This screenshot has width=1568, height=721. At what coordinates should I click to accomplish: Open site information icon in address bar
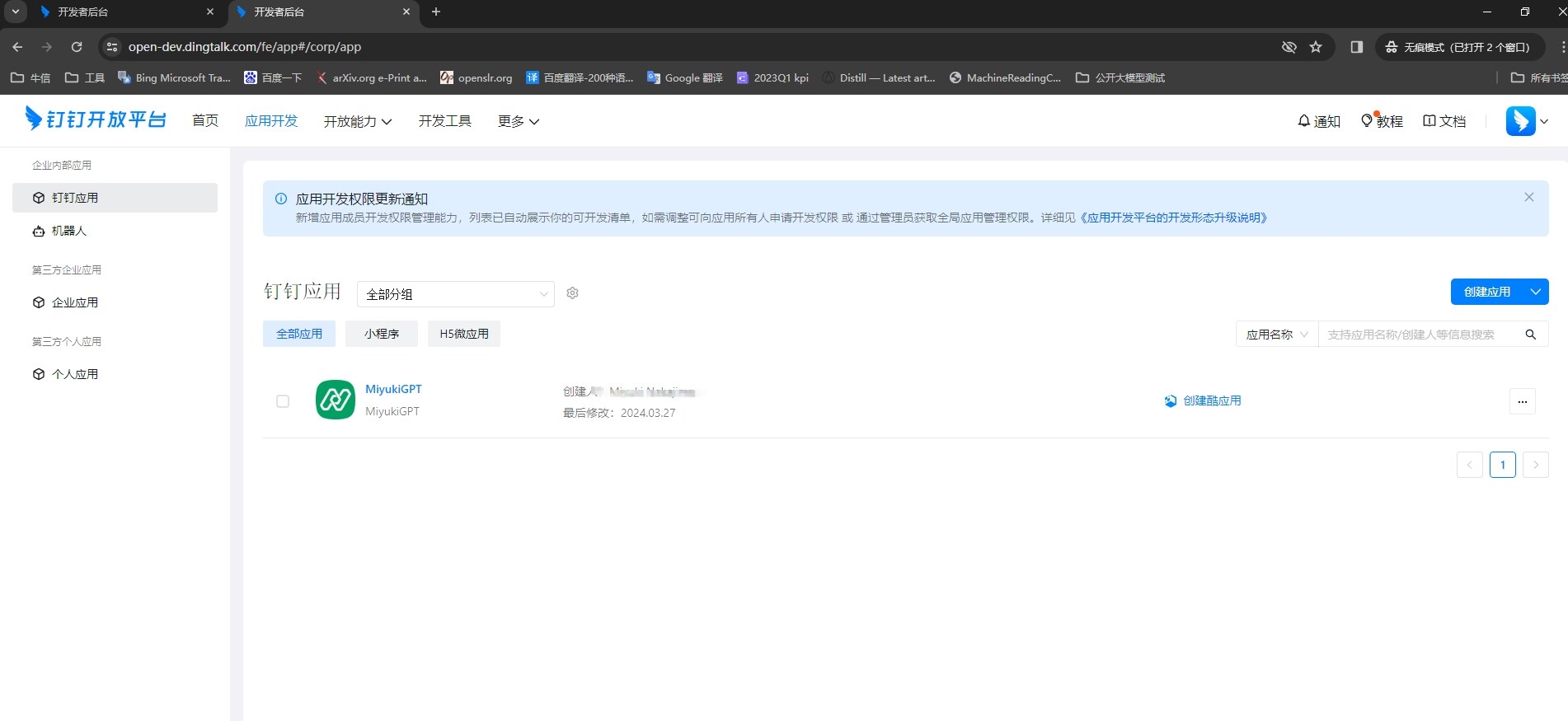click(x=112, y=47)
